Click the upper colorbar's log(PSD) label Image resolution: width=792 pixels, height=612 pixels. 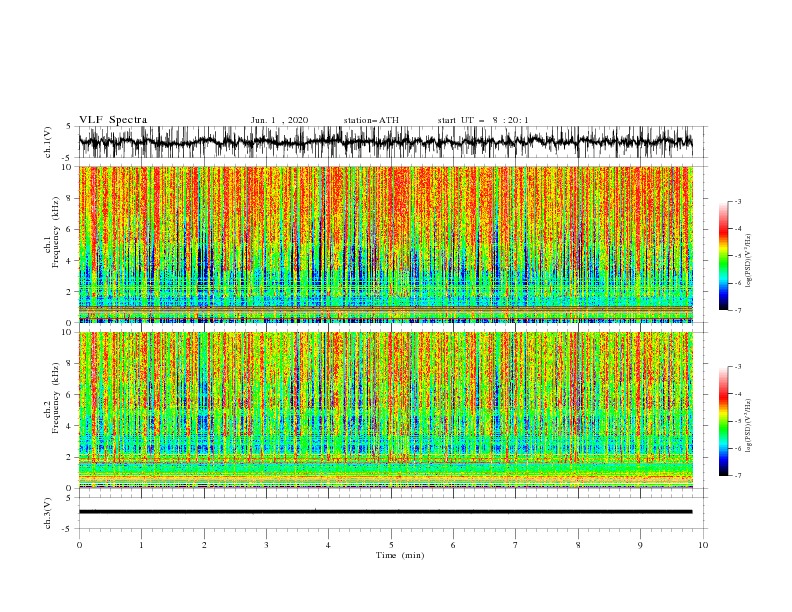[x=749, y=261]
